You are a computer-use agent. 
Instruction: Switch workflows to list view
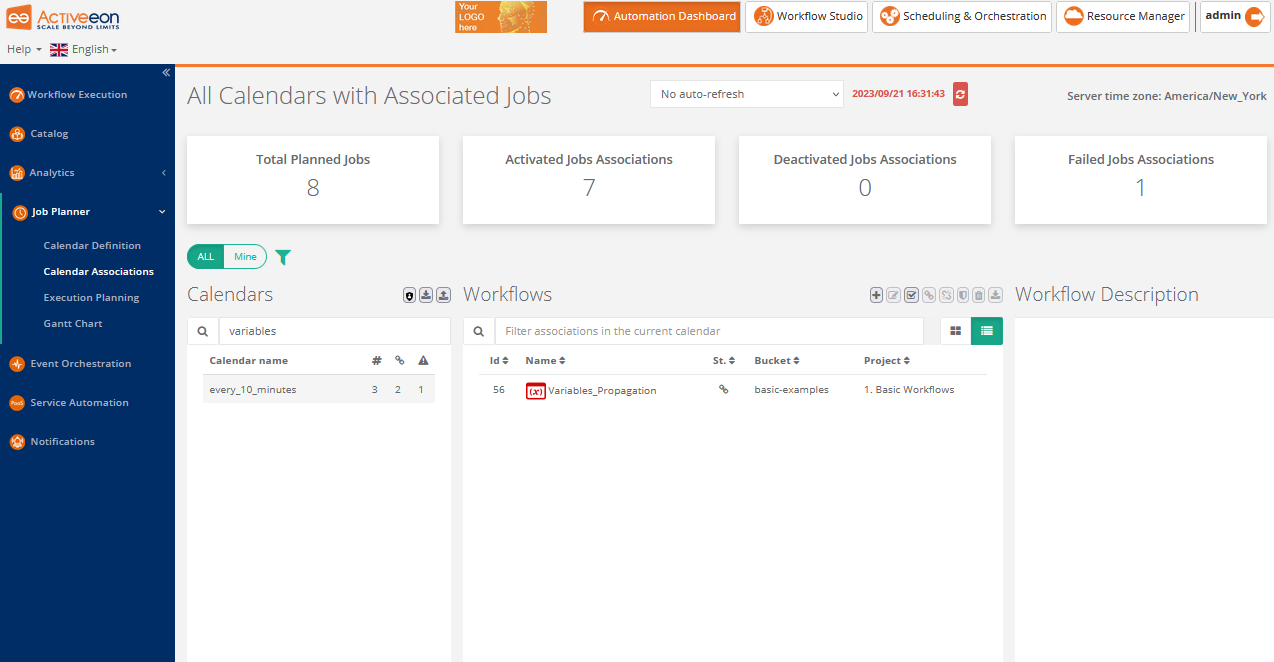[987, 331]
